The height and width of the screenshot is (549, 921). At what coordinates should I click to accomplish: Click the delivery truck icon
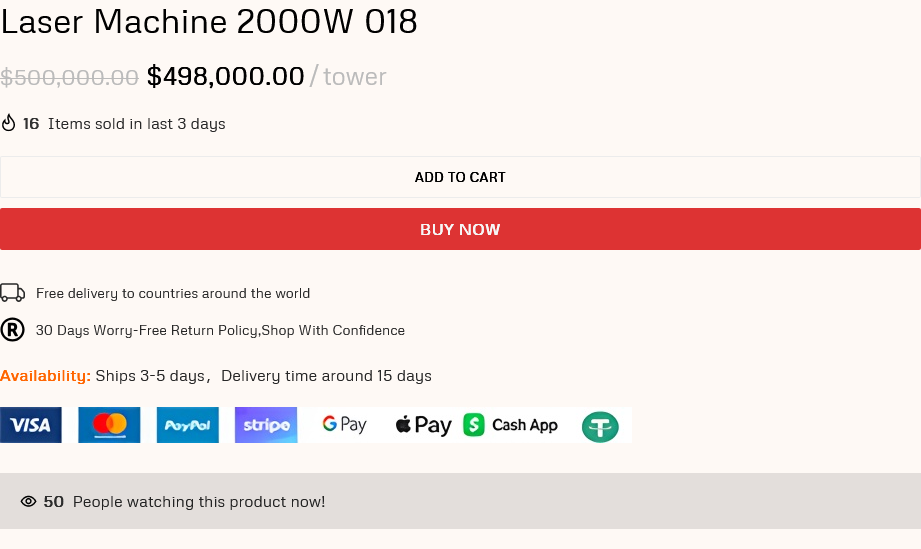[12, 293]
